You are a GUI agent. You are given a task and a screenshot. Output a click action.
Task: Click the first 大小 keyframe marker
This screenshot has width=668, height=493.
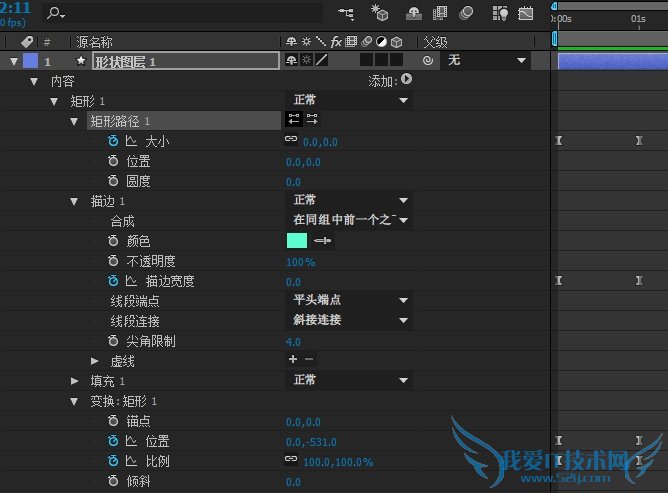click(559, 141)
